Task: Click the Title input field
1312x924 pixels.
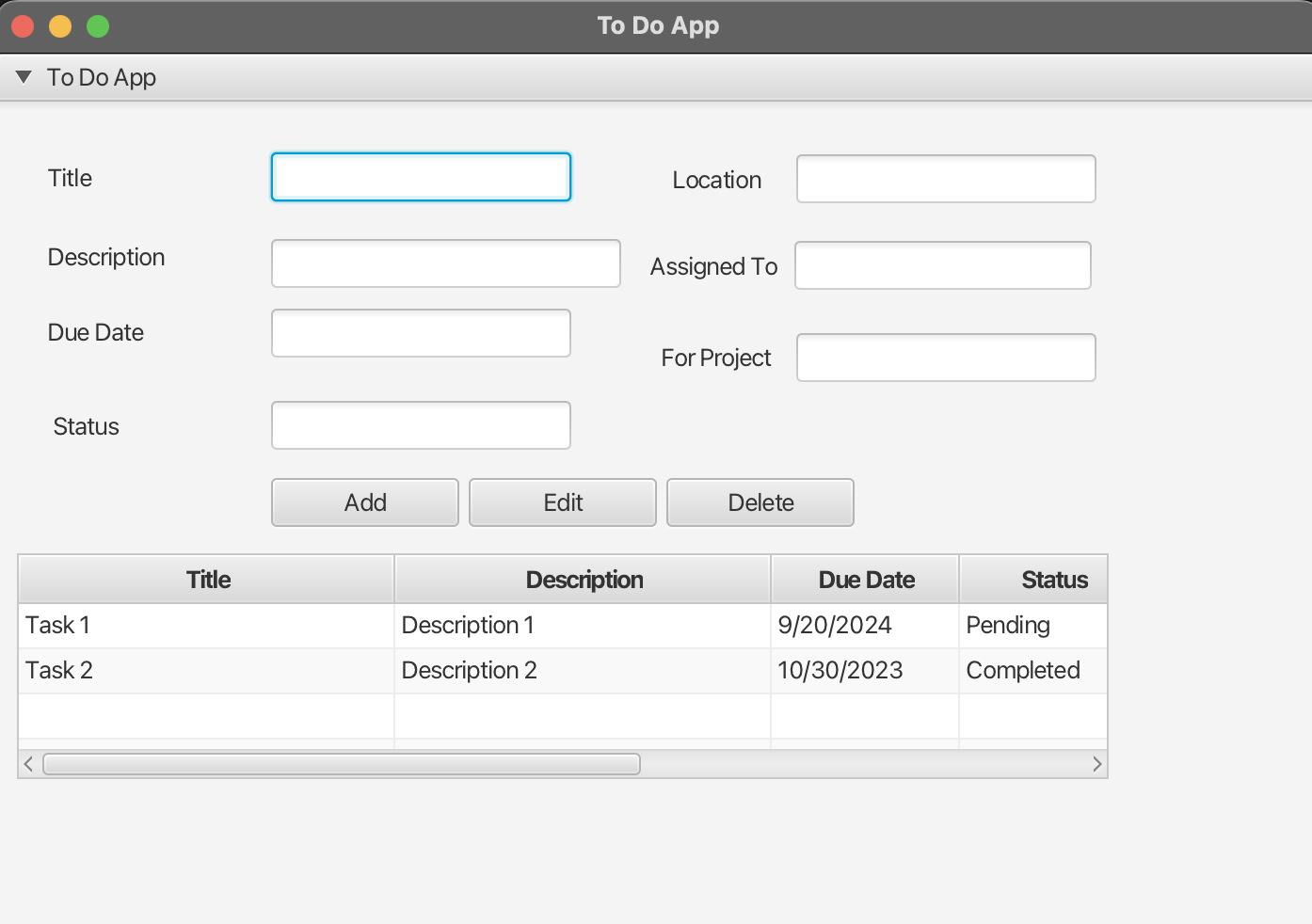Action: (421, 177)
